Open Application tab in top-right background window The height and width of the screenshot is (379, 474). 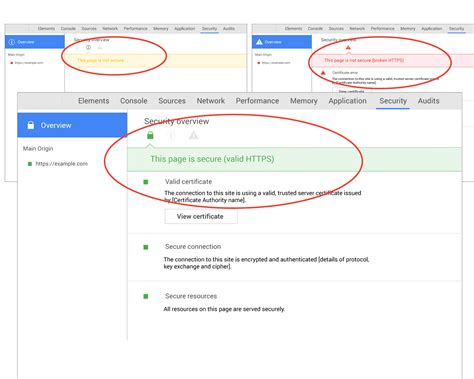(431, 29)
